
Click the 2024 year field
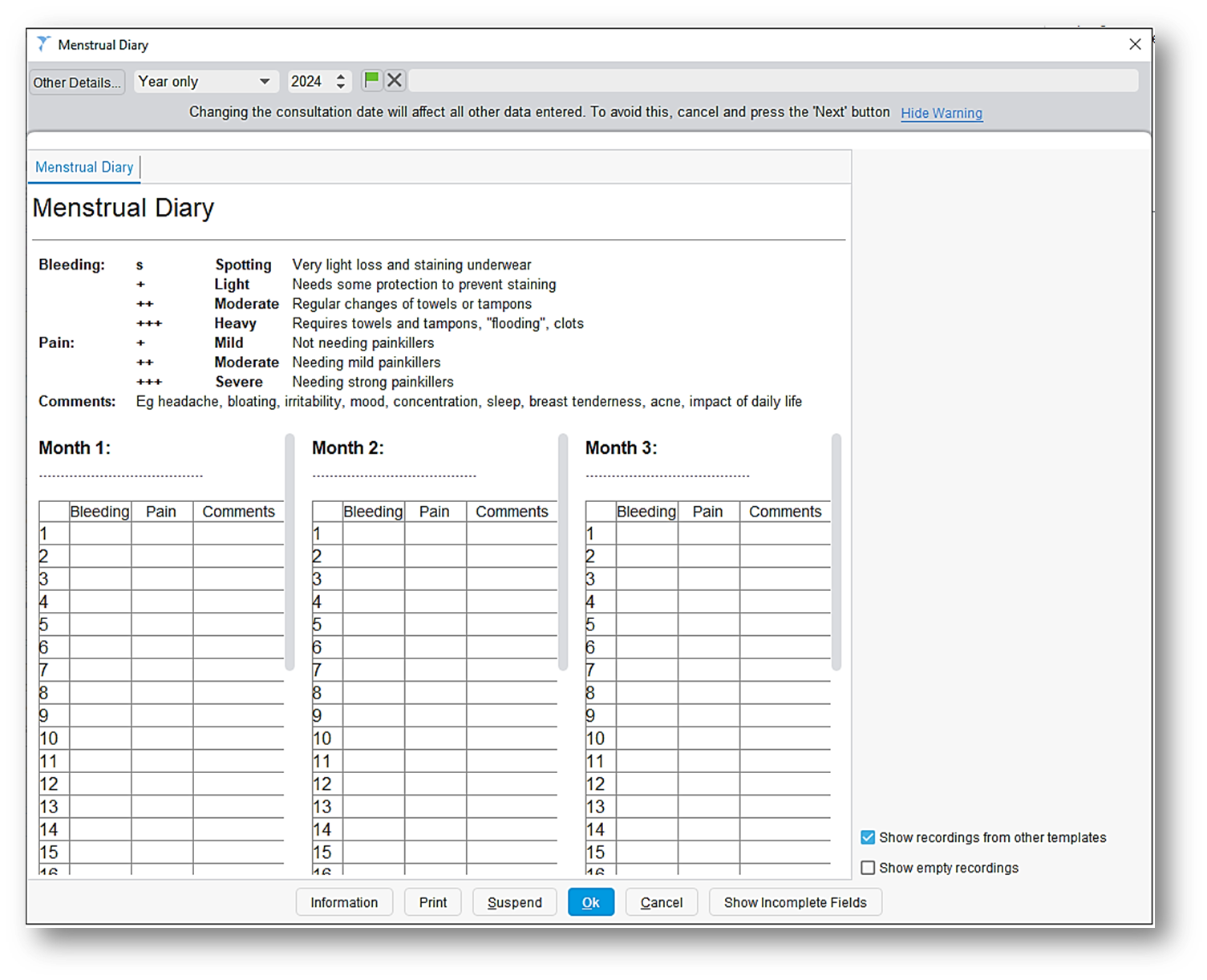310,81
